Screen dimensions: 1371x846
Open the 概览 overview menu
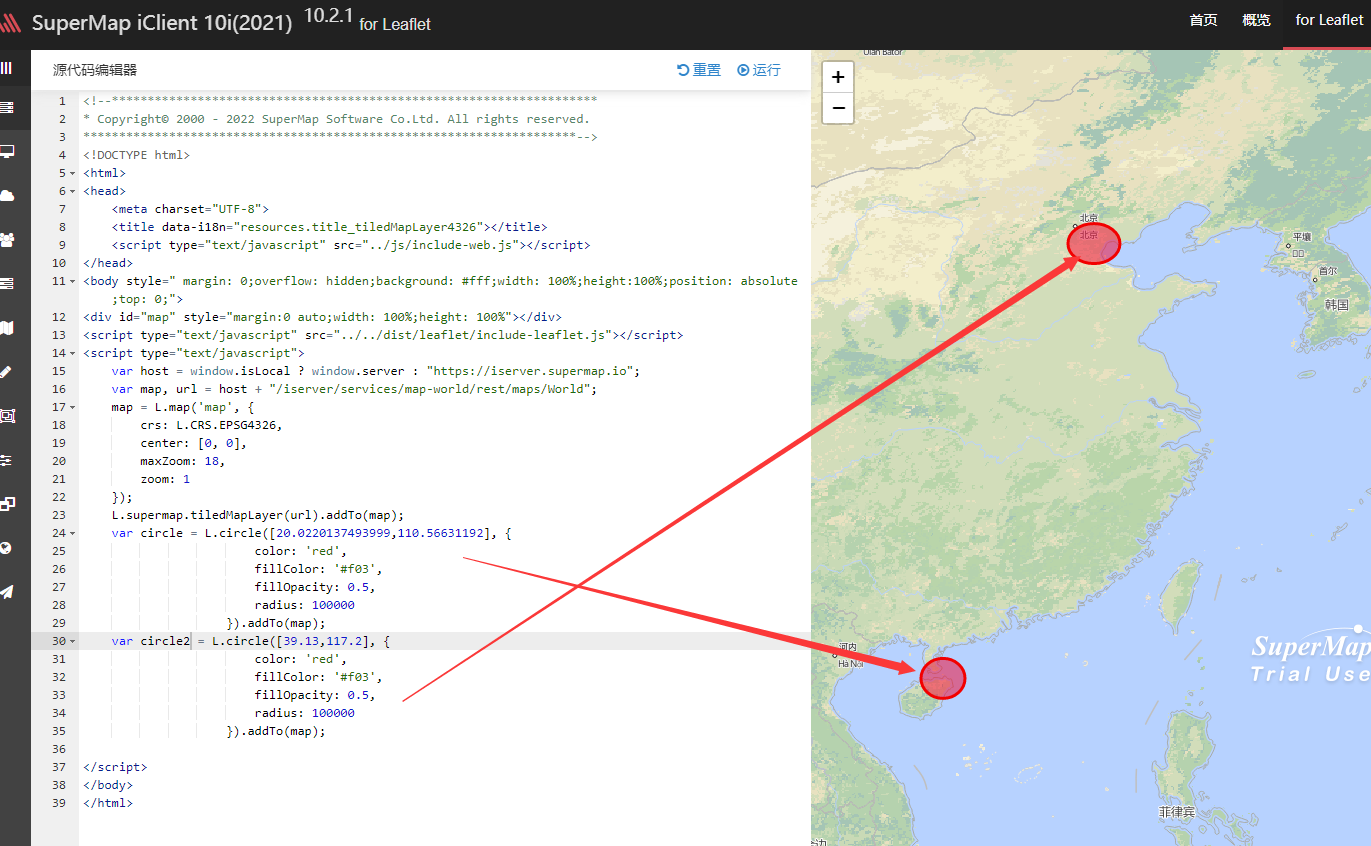(1256, 20)
